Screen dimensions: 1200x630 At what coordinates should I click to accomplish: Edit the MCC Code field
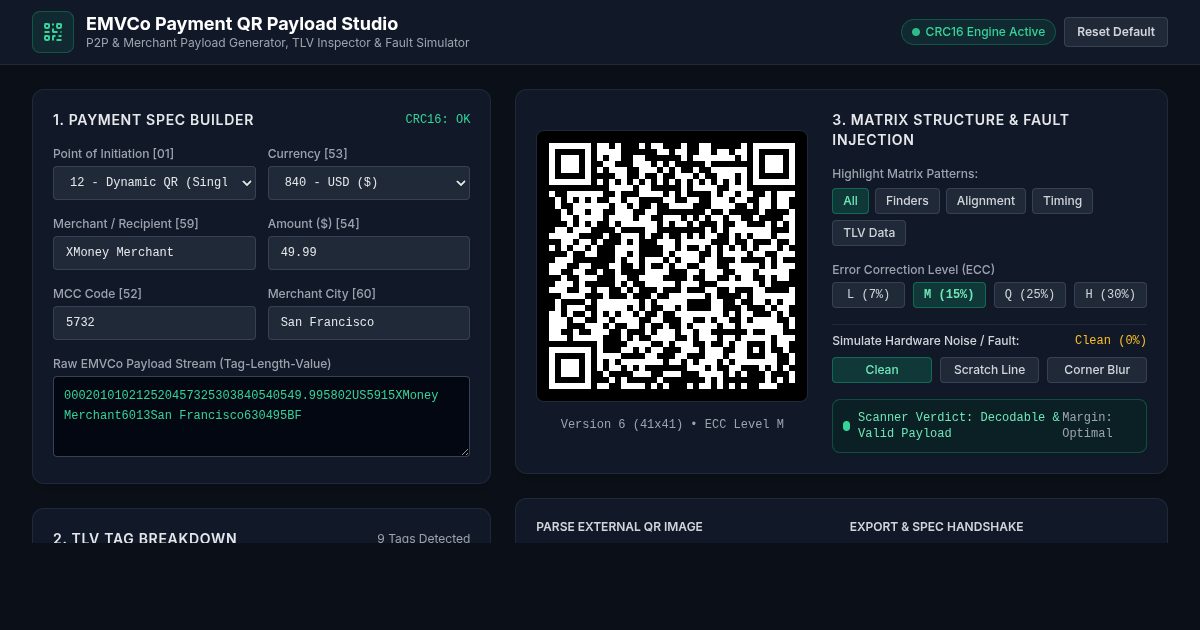click(x=154, y=323)
